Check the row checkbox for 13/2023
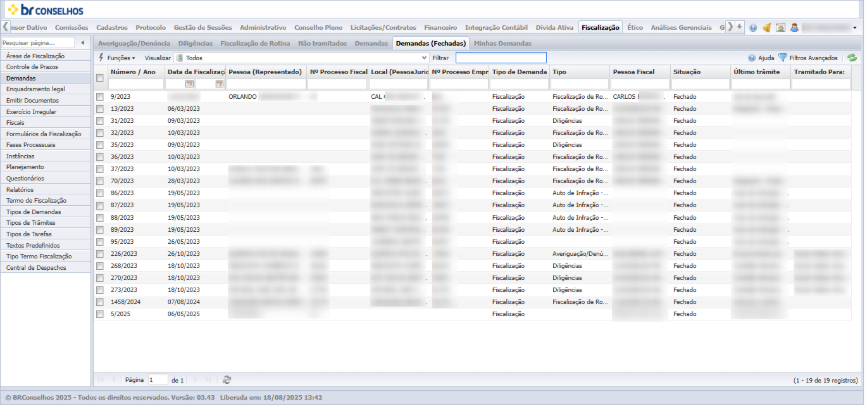 pyautogui.click(x=100, y=109)
